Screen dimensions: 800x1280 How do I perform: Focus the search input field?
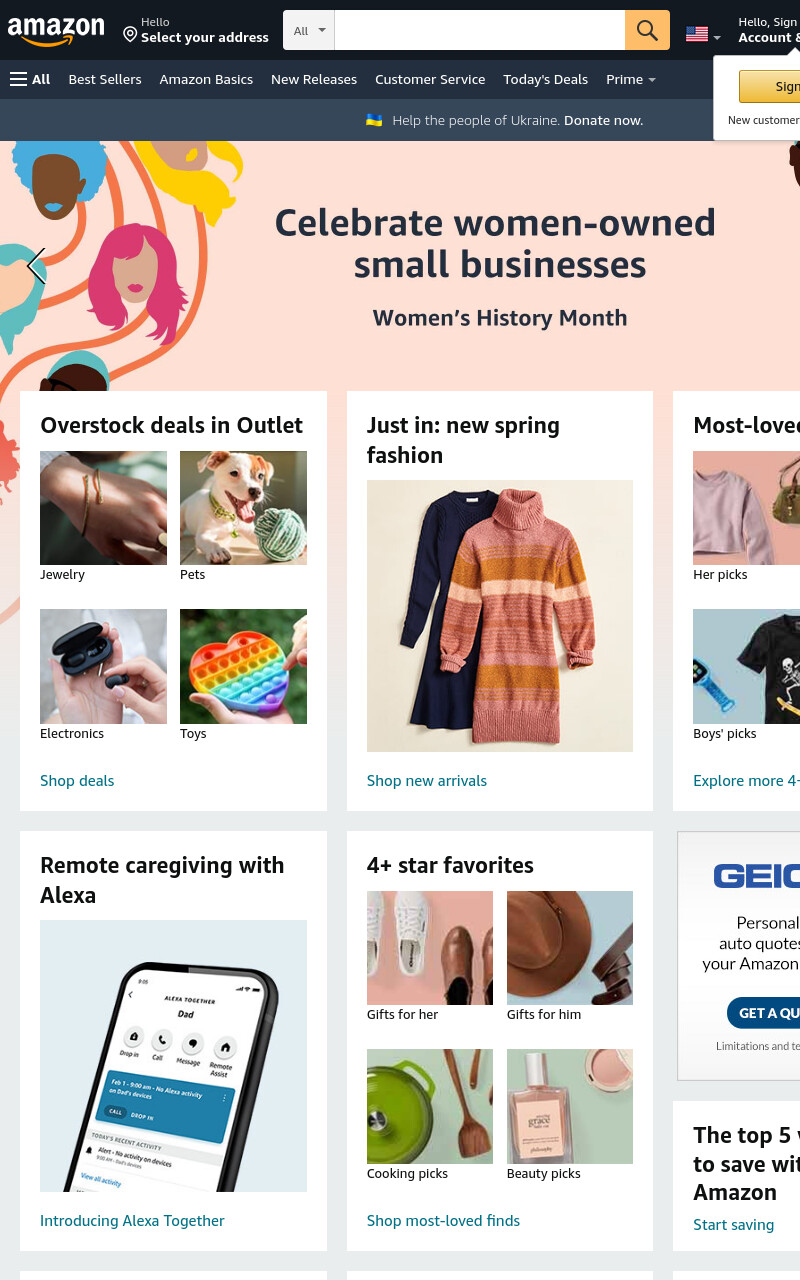(x=480, y=30)
